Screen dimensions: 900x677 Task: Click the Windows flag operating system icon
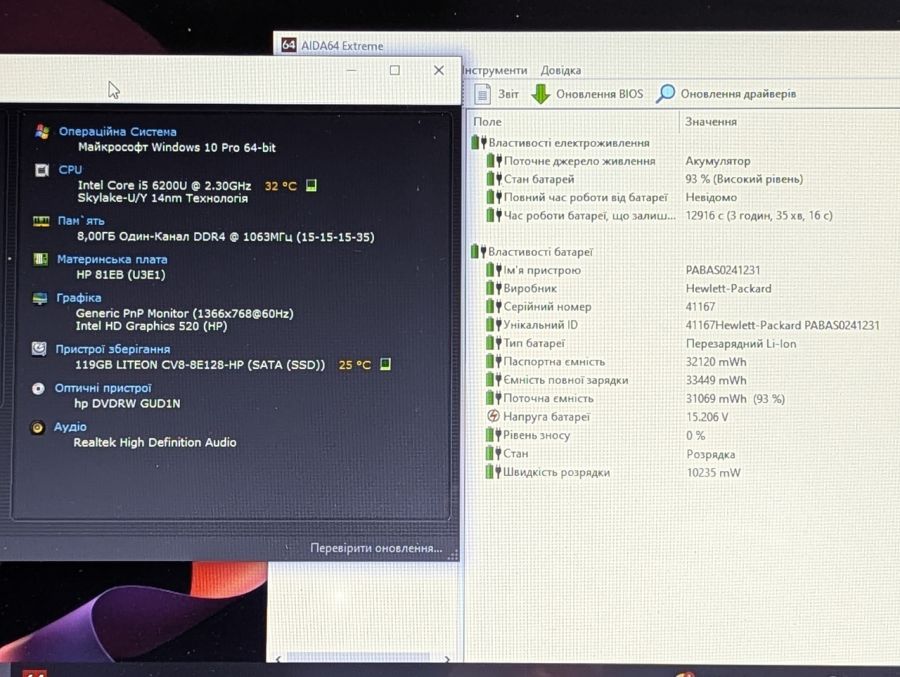[x=42, y=131]
